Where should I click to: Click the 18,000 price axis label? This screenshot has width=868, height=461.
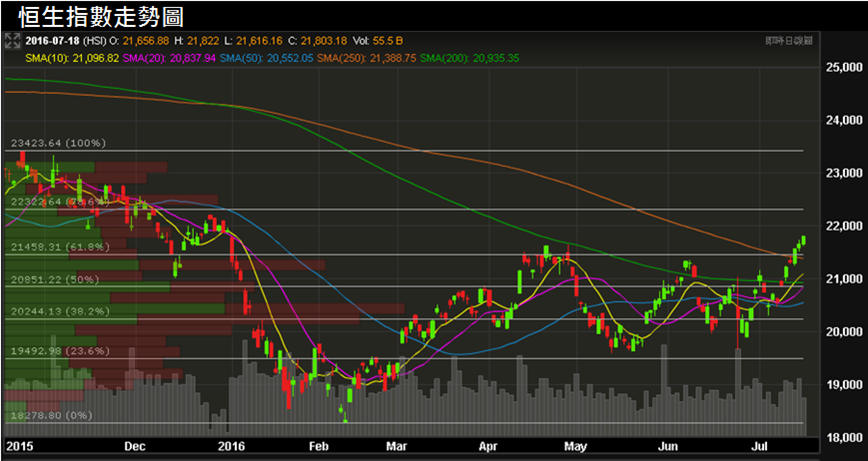click(845, 438)
